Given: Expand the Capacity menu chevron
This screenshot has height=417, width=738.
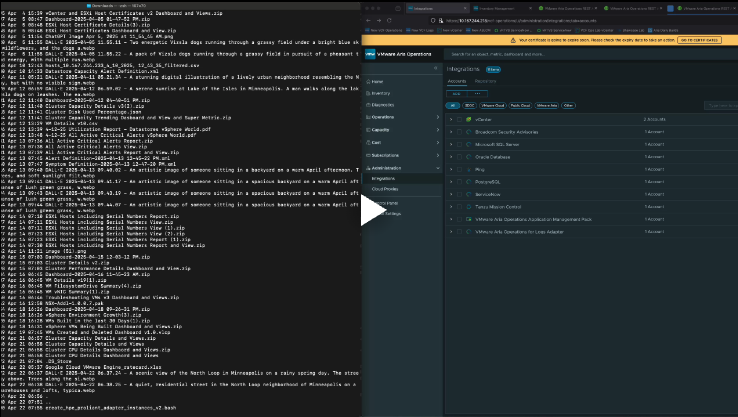Looking at the screenshot, I should [438, 130].
